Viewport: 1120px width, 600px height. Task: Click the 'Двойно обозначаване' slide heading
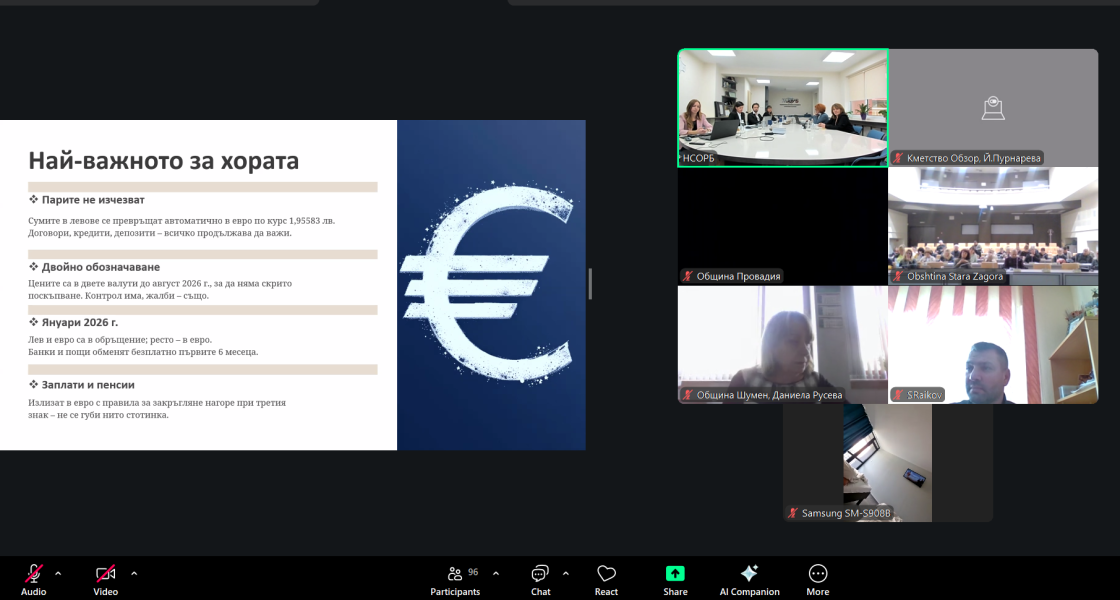pyautogui.click(x=101, y=267)
